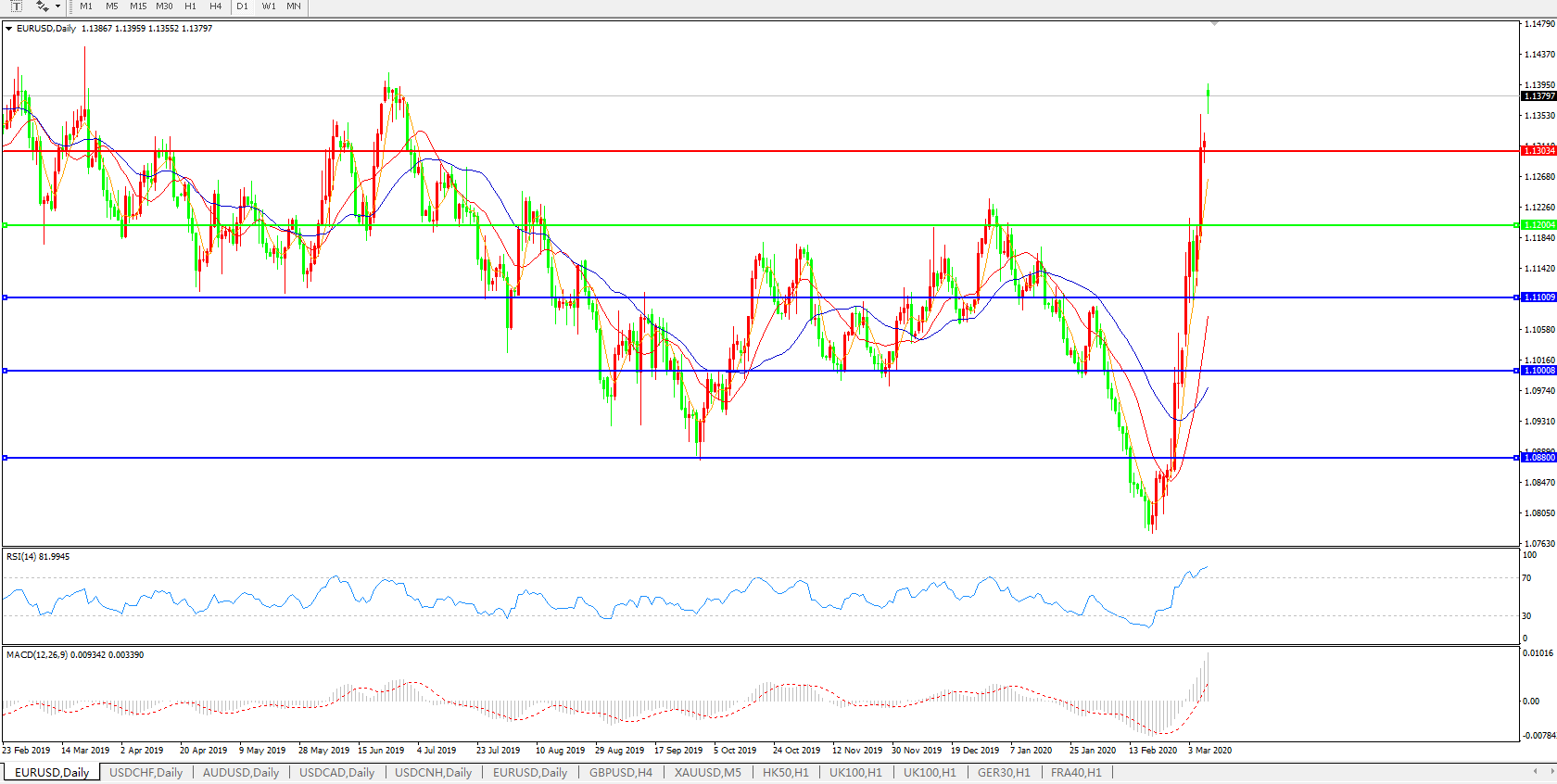Image resolution: width=1557 pixels, height=784 pixels.
Task: Click the RSI(14) indicator label
Action: 38,557
